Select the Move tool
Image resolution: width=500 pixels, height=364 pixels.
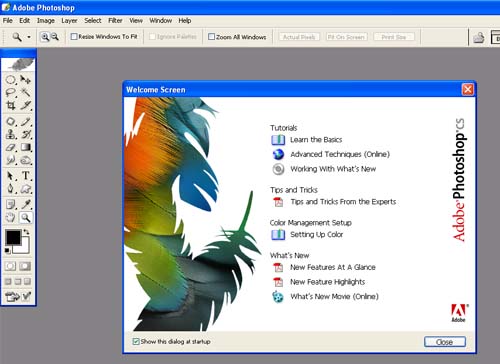click(x=26, y=80)
